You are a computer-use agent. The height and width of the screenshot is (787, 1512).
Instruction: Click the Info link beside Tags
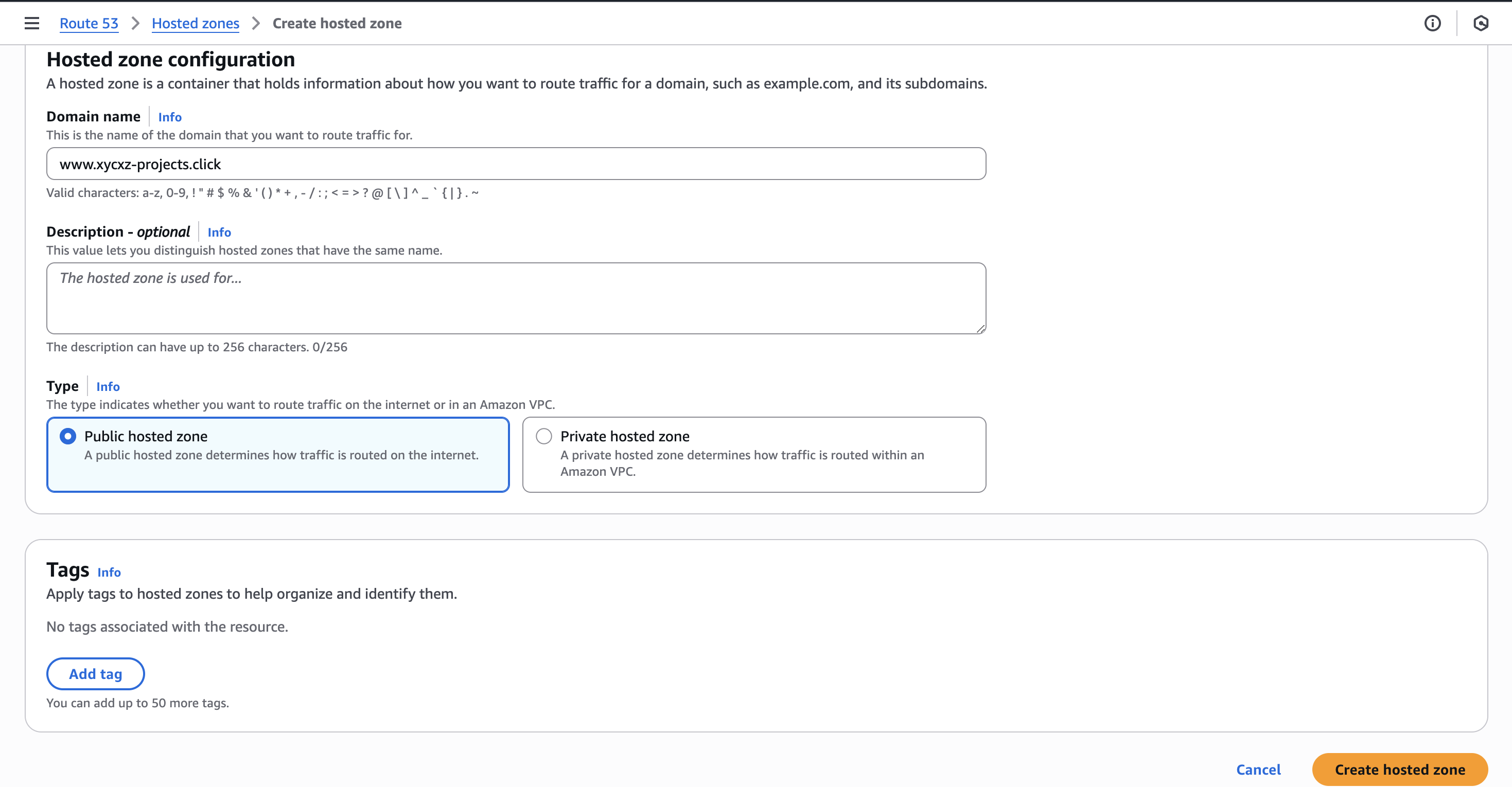click(x=108, y=572)
